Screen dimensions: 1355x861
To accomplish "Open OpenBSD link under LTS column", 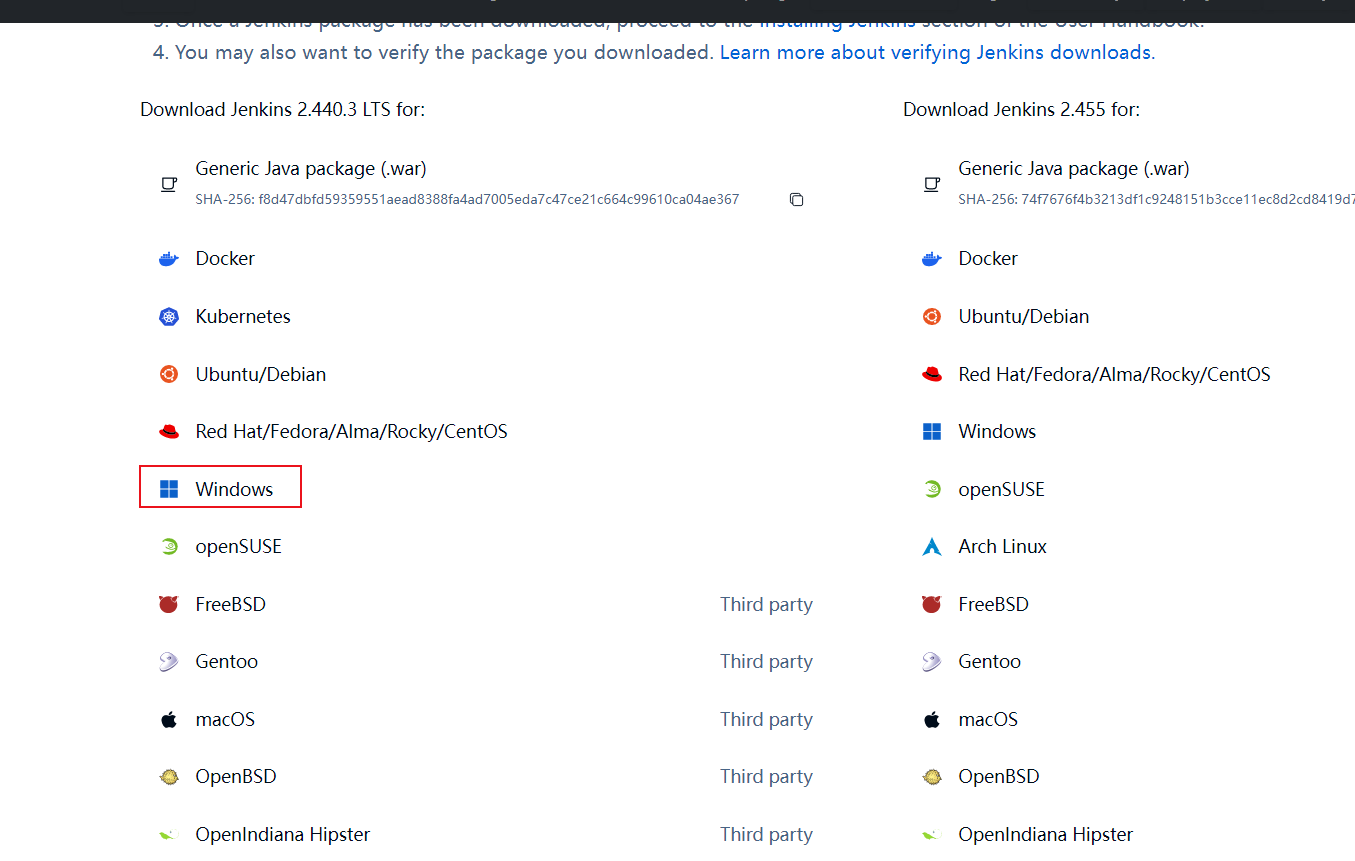I will click(235, 777).
